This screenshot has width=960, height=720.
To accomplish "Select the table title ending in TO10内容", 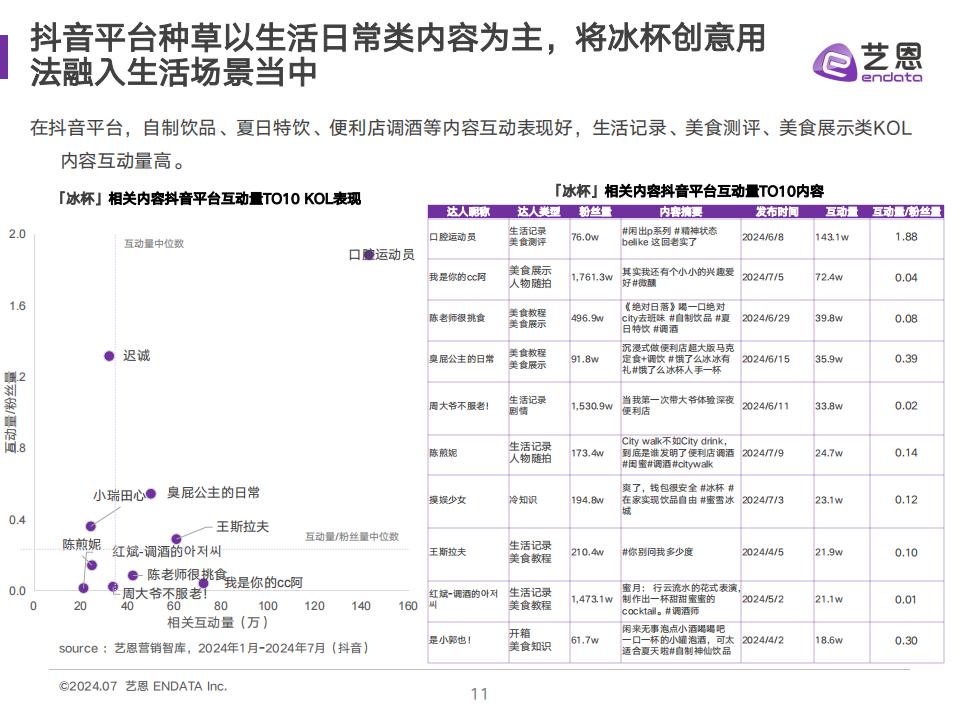I will [x=688, y=192].
